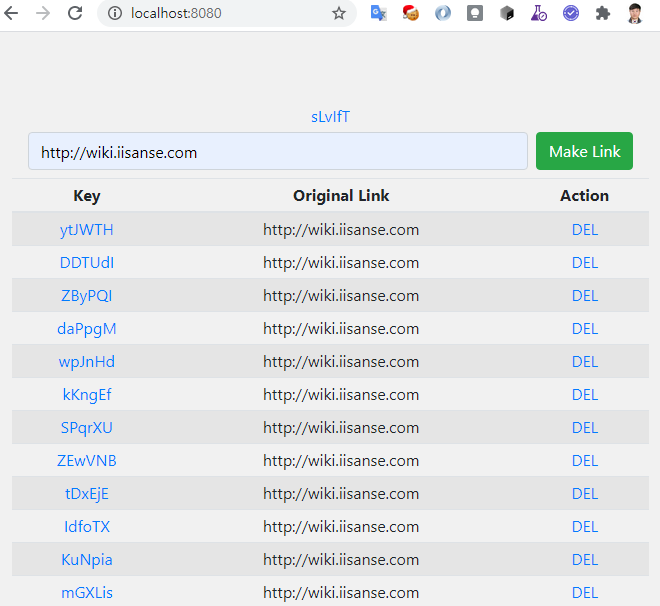
Task: Click the Make Link button
Action: pos(584,152)
